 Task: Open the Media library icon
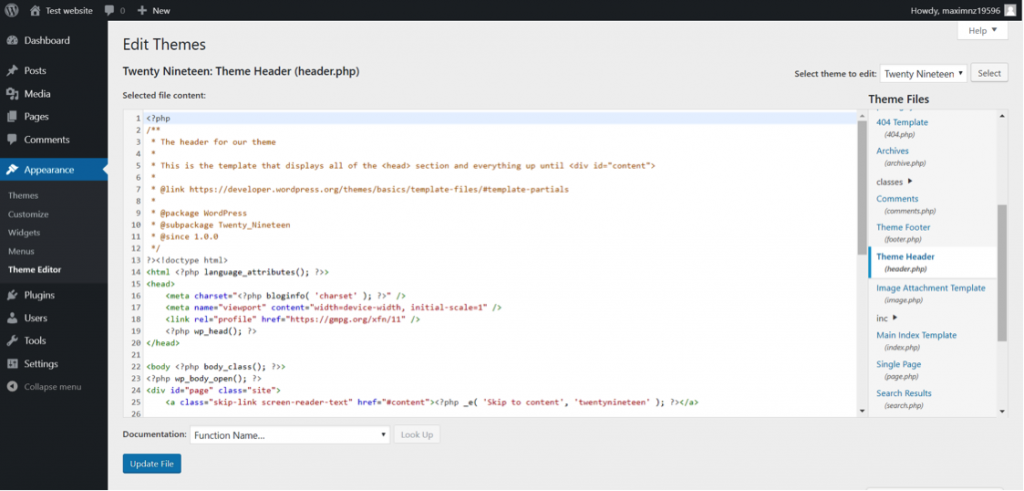[x=12, y=94]
